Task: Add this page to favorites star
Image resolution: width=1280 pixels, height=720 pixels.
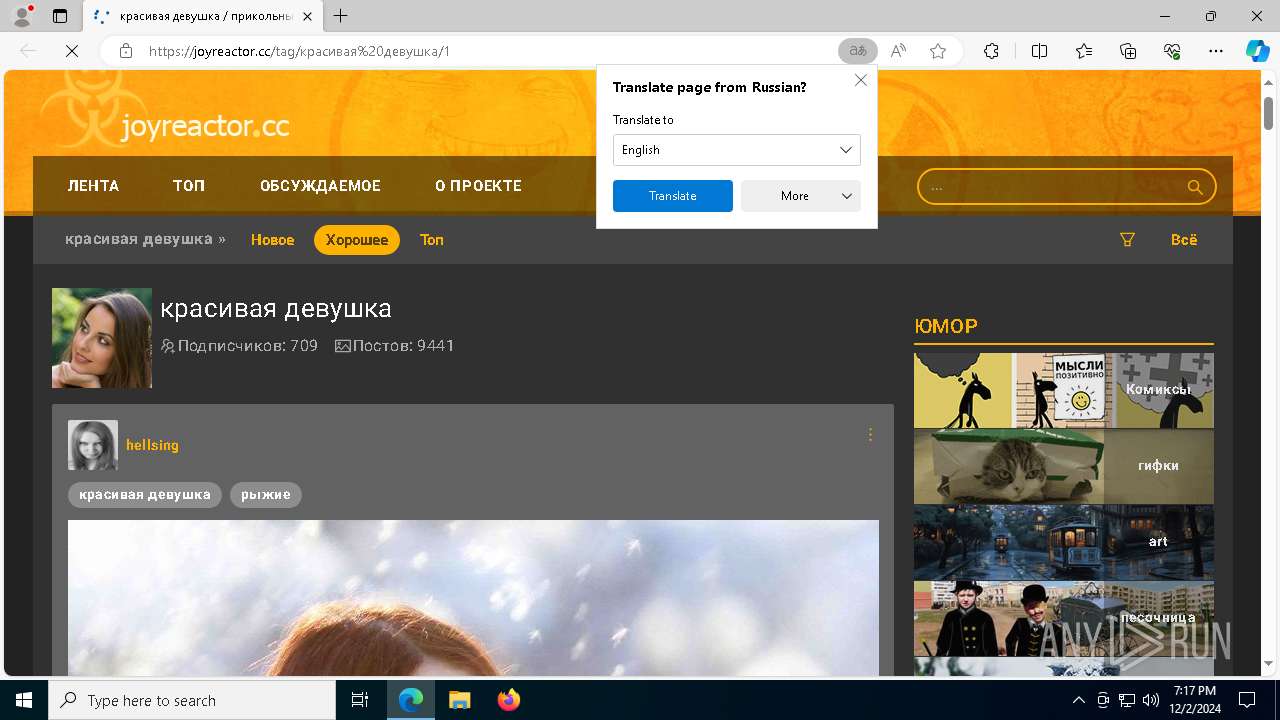Action: 938,51
